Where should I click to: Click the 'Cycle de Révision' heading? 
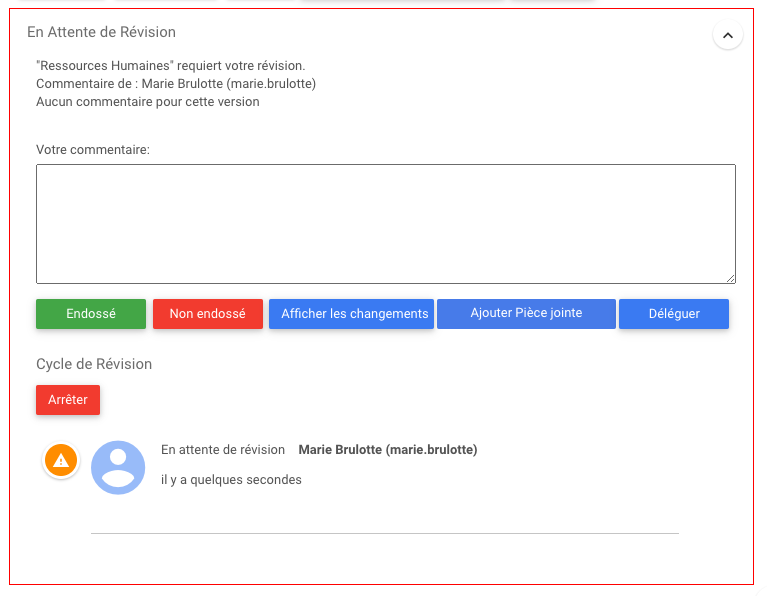[94, 364]
